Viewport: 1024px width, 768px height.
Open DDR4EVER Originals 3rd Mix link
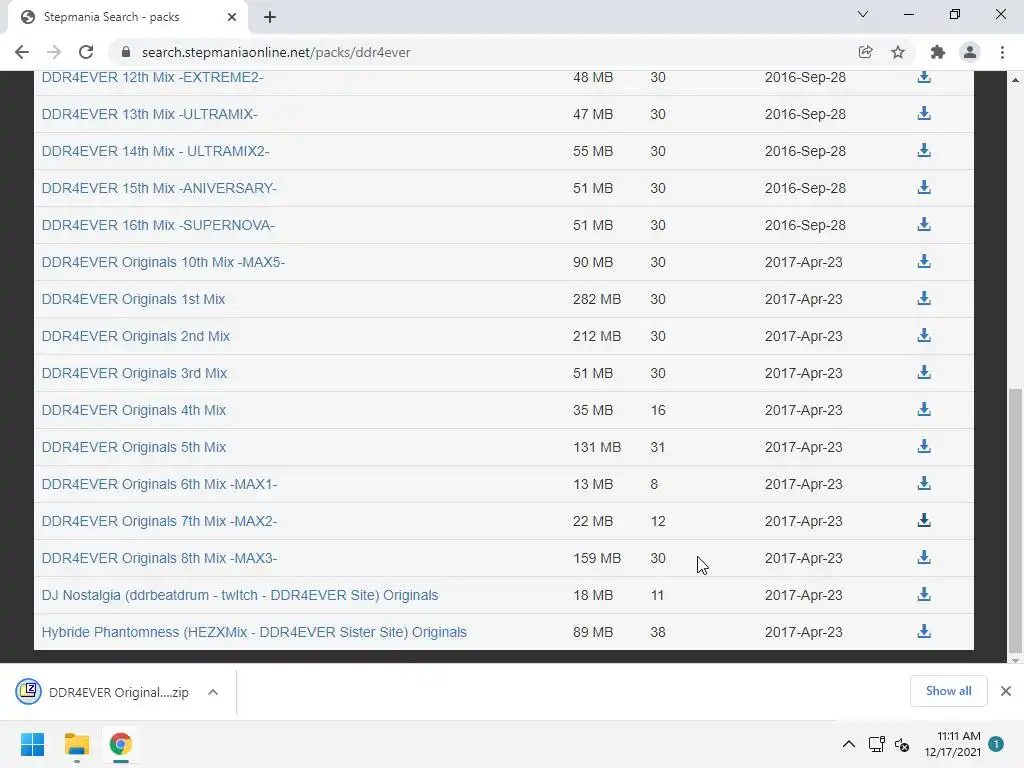(135, 373)
